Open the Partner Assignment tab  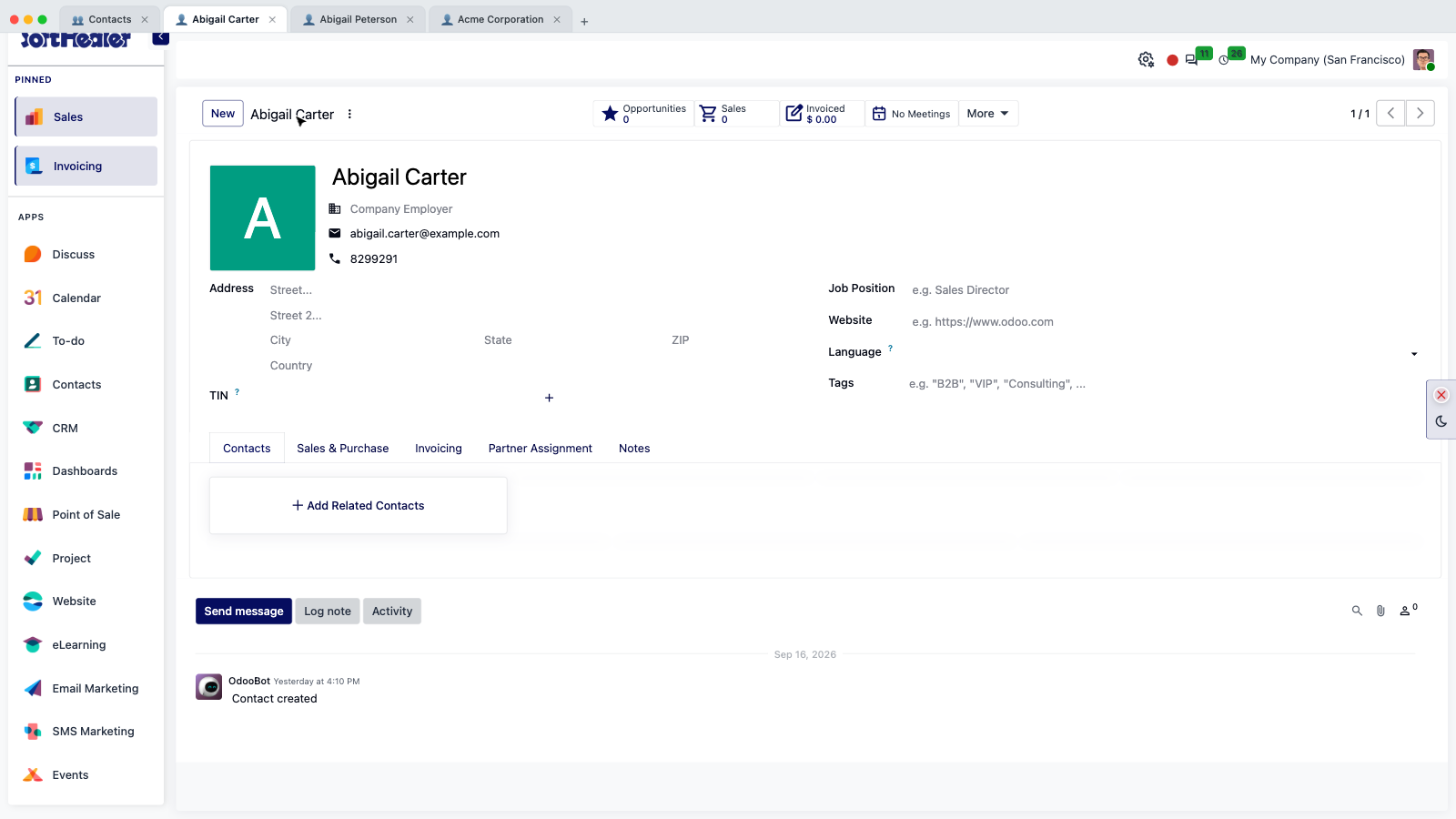click(541, 449)
